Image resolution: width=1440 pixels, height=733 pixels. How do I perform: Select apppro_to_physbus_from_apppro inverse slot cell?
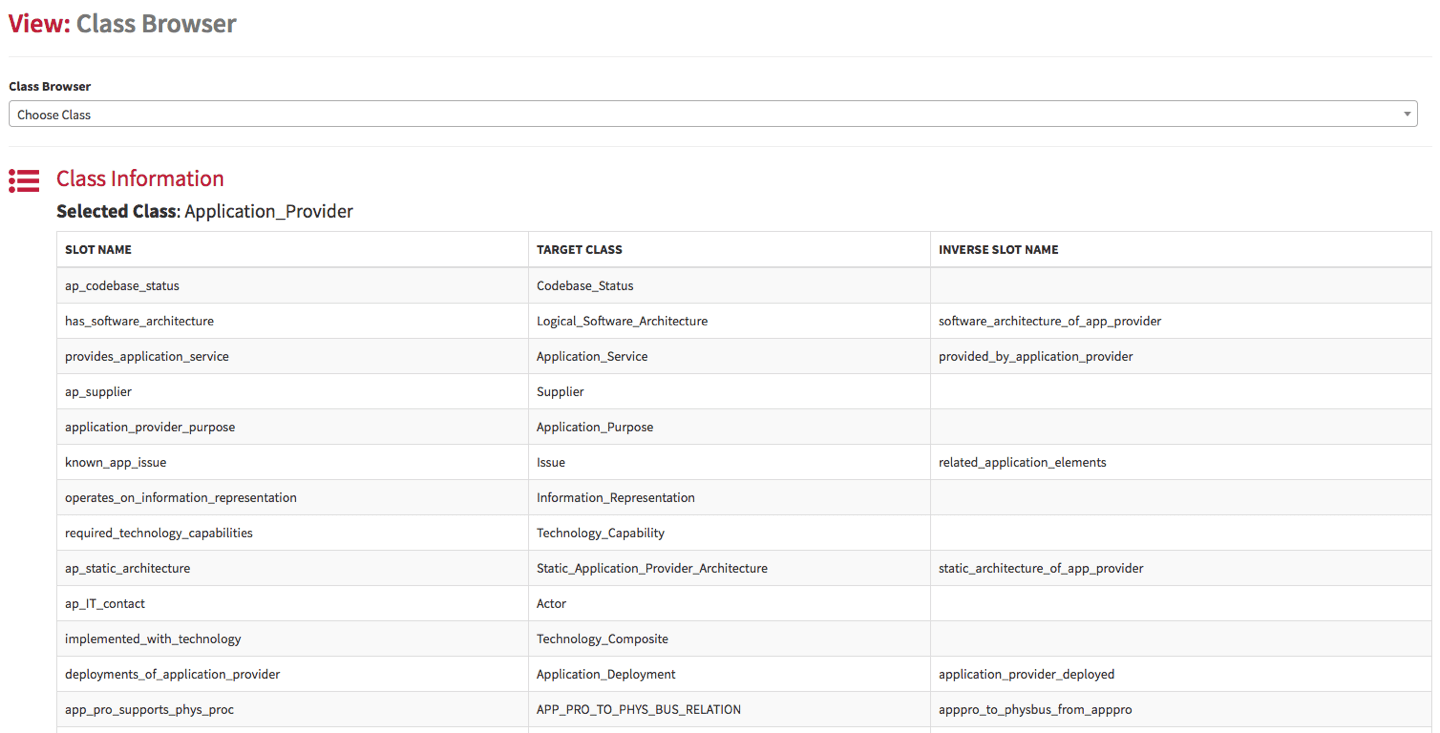1181,709
